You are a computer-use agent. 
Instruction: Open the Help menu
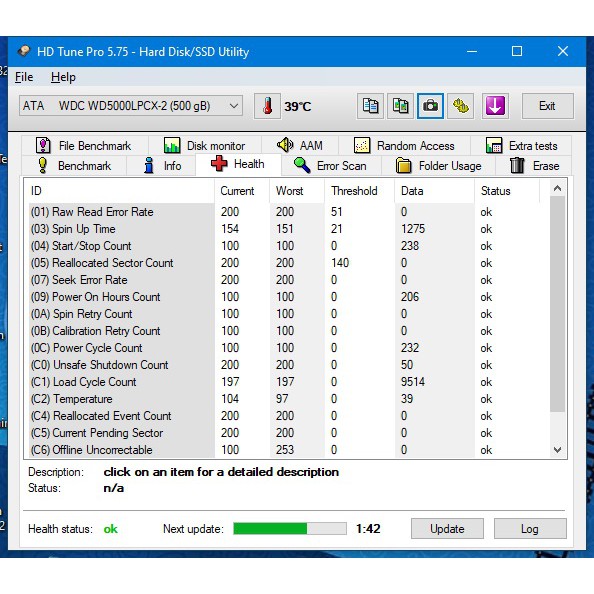click(x=63, y=77)
